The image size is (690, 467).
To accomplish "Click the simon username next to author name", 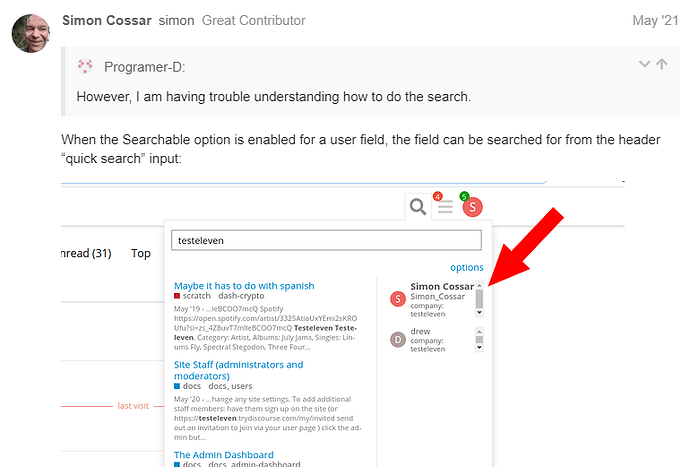I will (176, 21).
